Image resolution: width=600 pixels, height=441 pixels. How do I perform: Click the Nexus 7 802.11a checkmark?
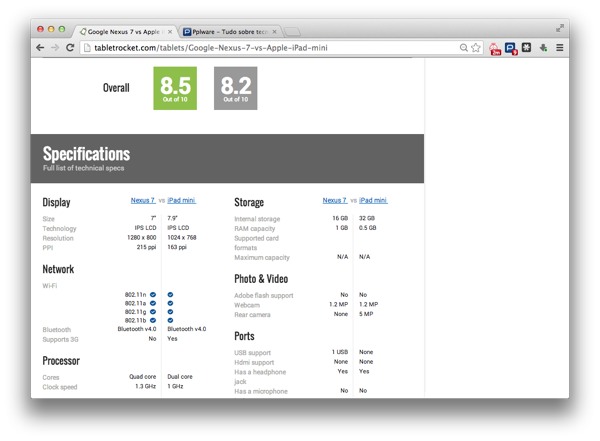point(153,303)
